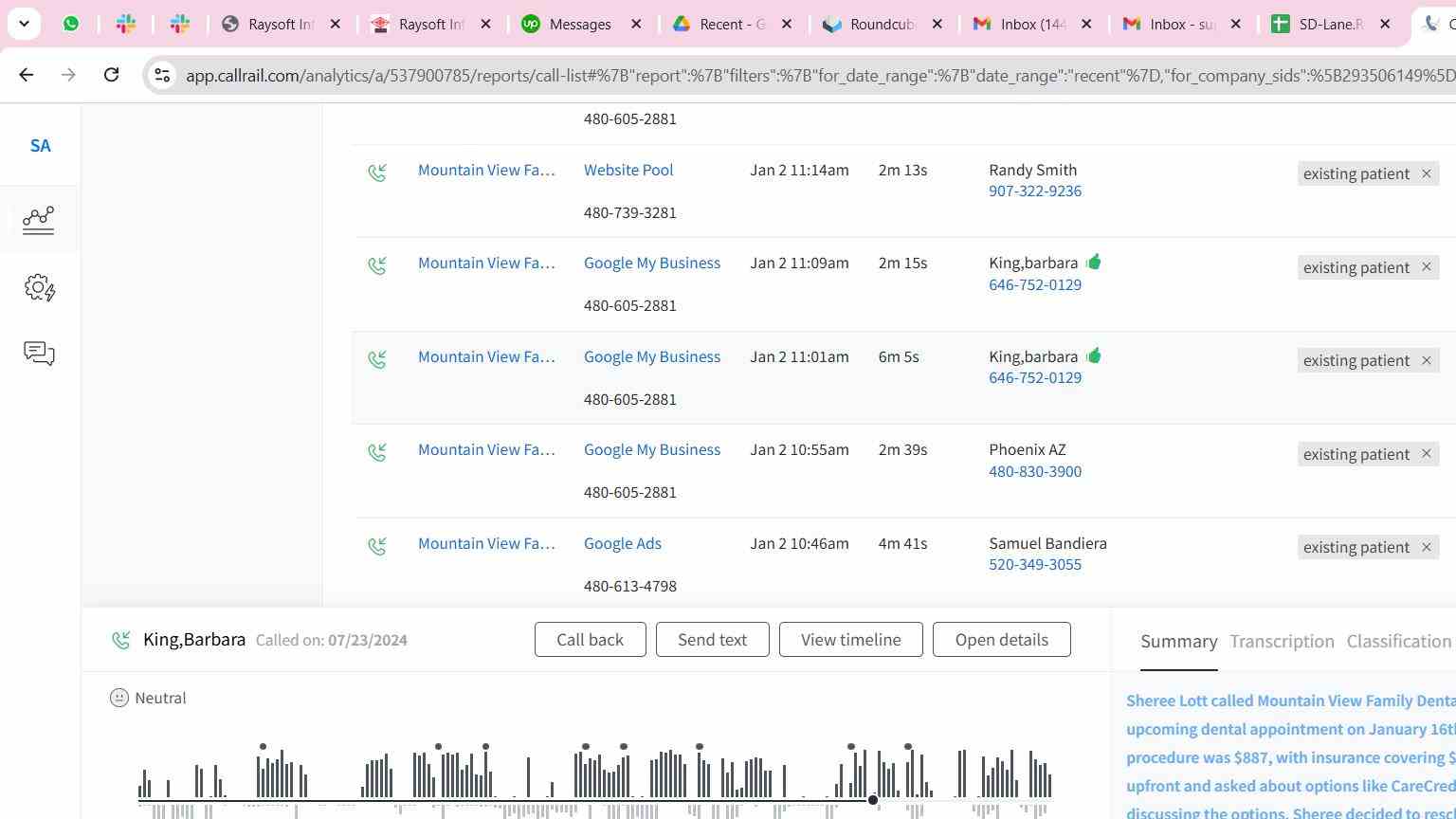Switch to the Transcription tab

pyautogui.click(x=1282, y=642)
